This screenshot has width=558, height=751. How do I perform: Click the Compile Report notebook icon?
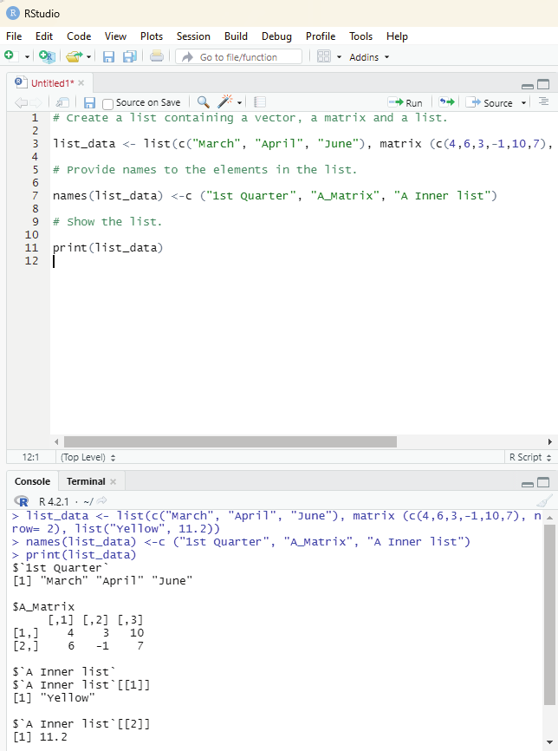260,102
